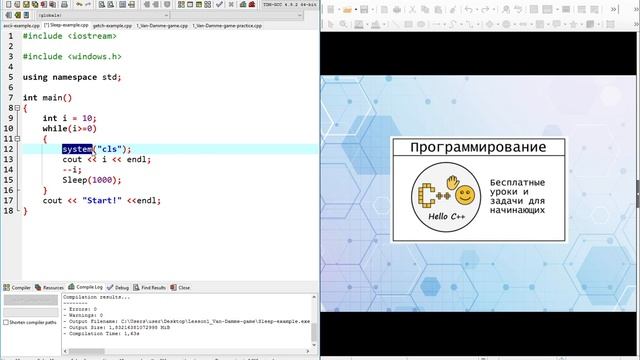Select the Ellipse tool in Impress
Viewport: 640px width, 360px height.
click(420, 24)
